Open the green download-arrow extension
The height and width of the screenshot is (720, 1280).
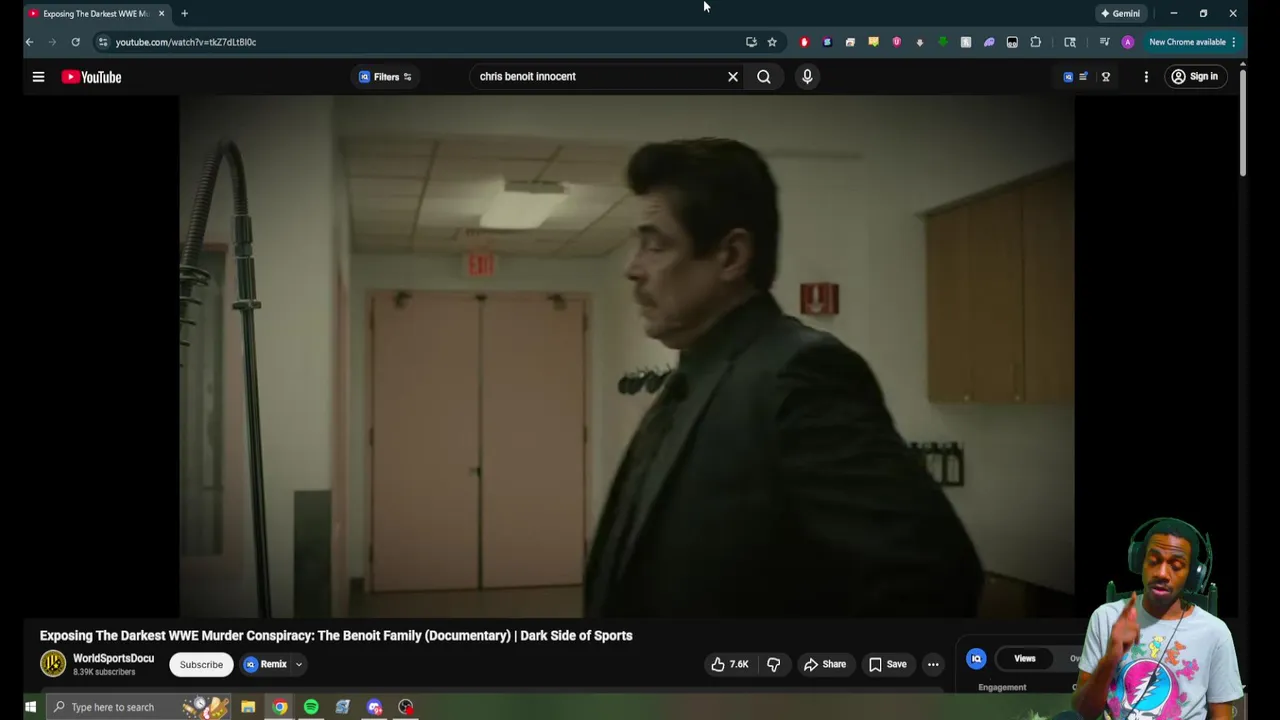[943, 42]
